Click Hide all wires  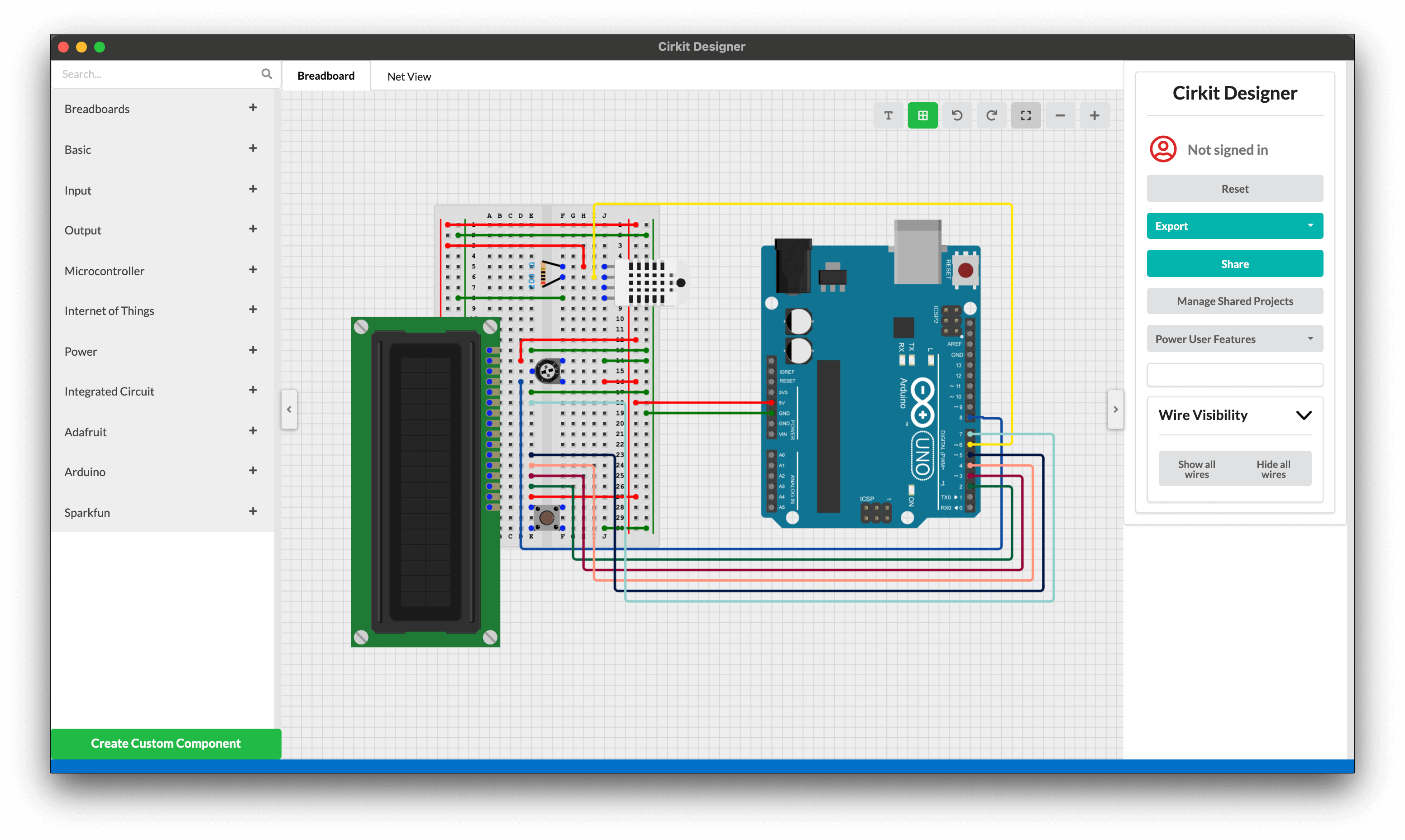(1273, 469)
